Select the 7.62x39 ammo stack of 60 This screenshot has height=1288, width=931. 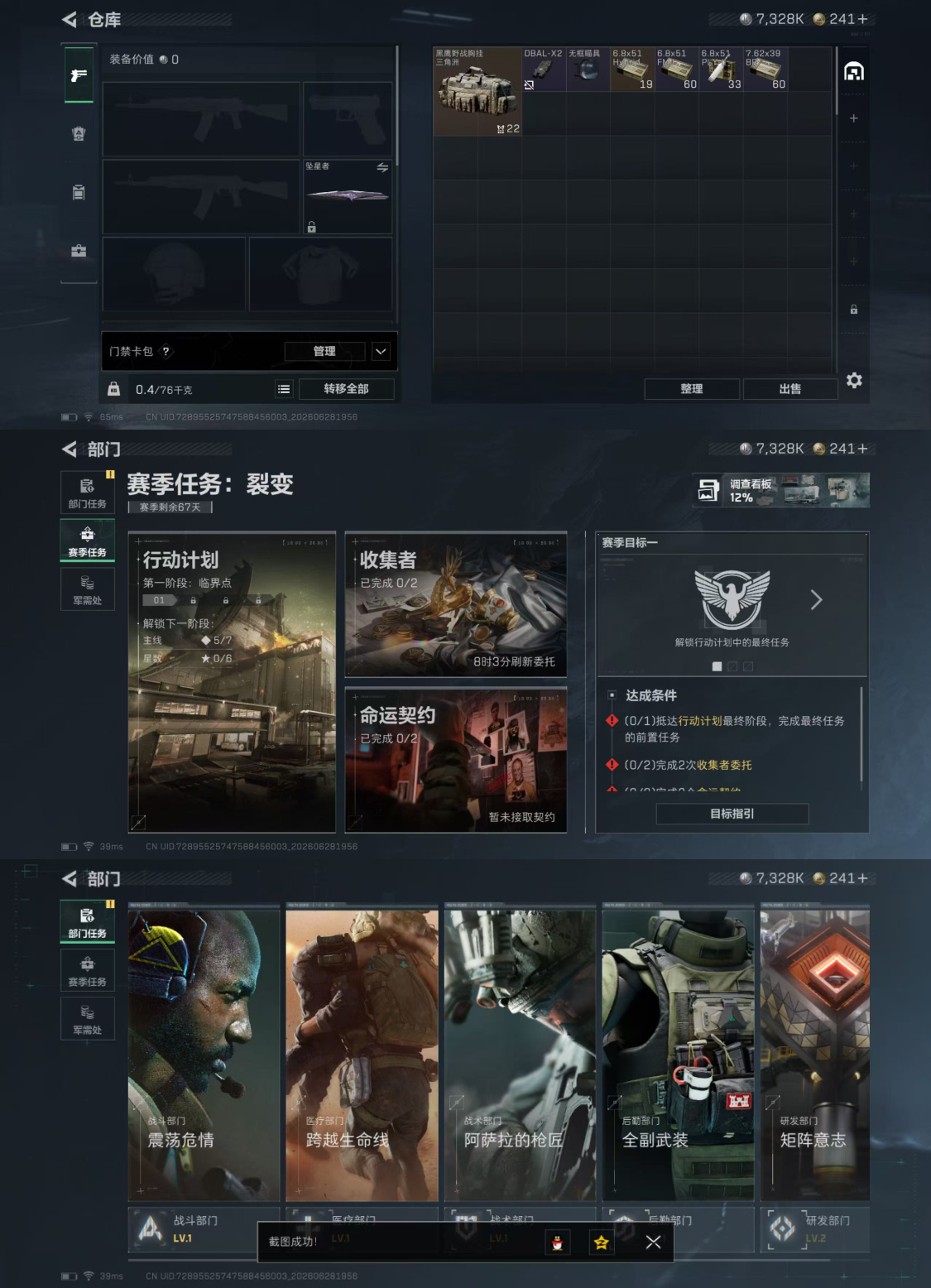[x=765, y=69]
